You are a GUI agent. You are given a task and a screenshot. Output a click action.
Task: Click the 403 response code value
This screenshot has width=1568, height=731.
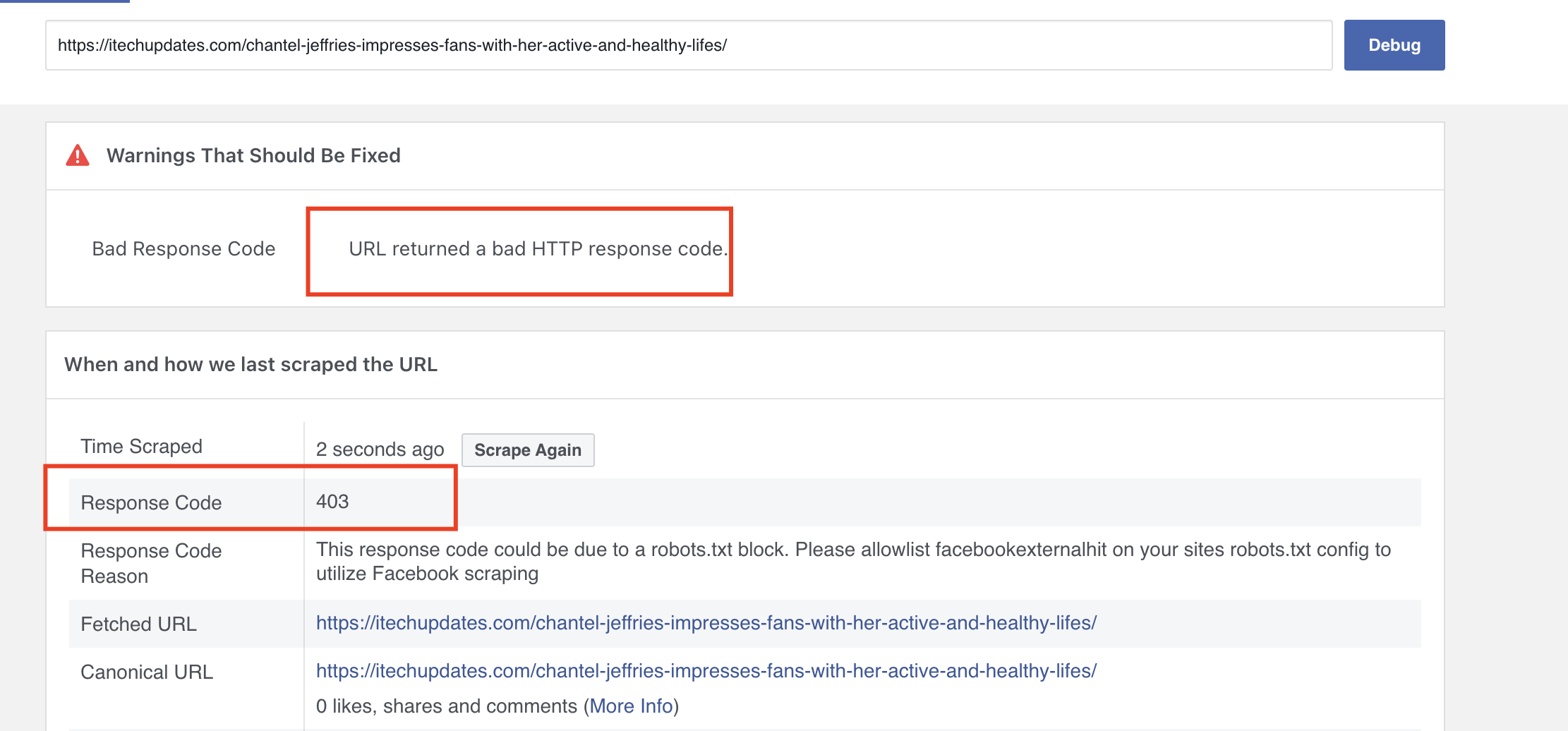click(332, 502)
